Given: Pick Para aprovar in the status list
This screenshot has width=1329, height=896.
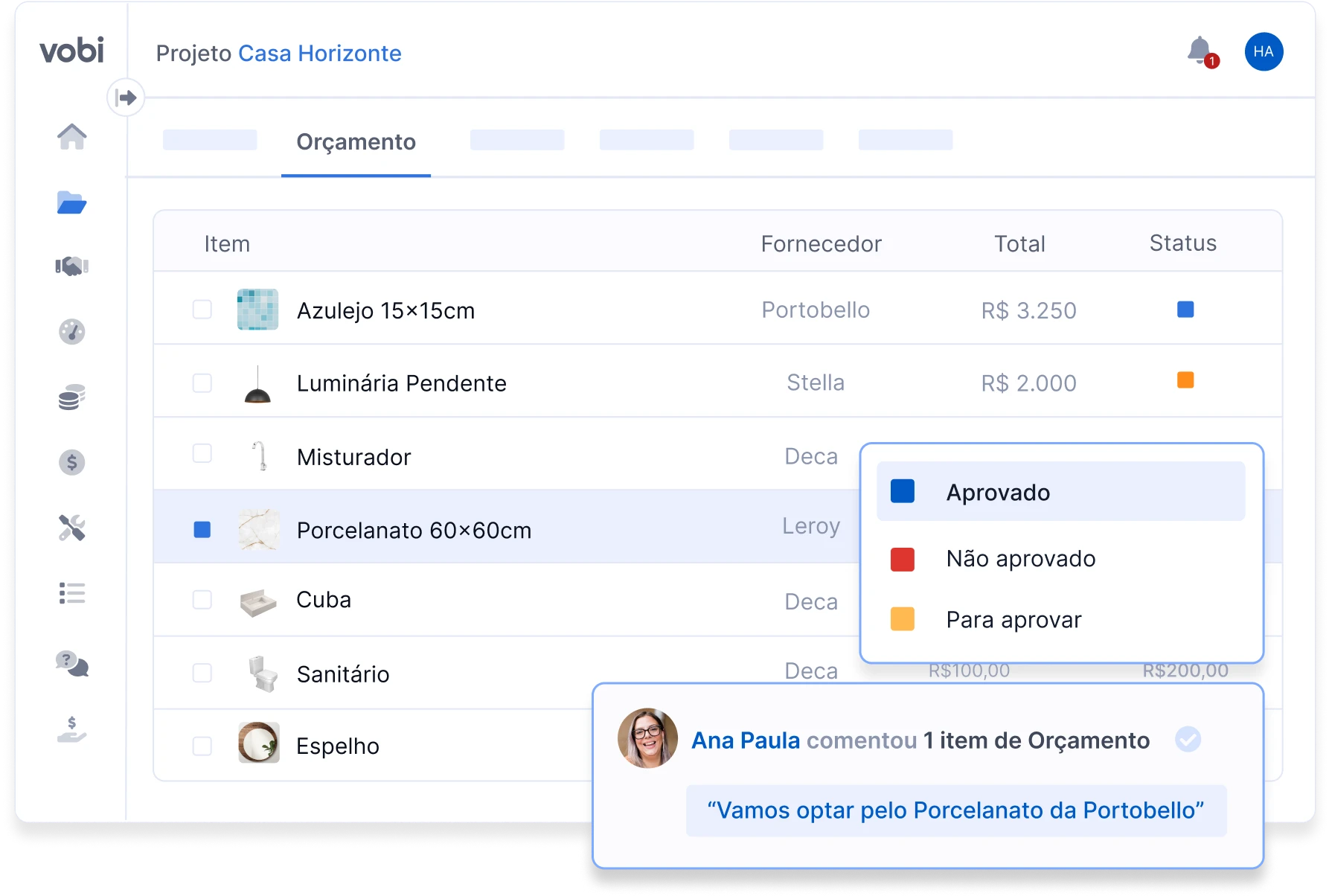Looking at the screenshot, I should (x=1013, y=619).
